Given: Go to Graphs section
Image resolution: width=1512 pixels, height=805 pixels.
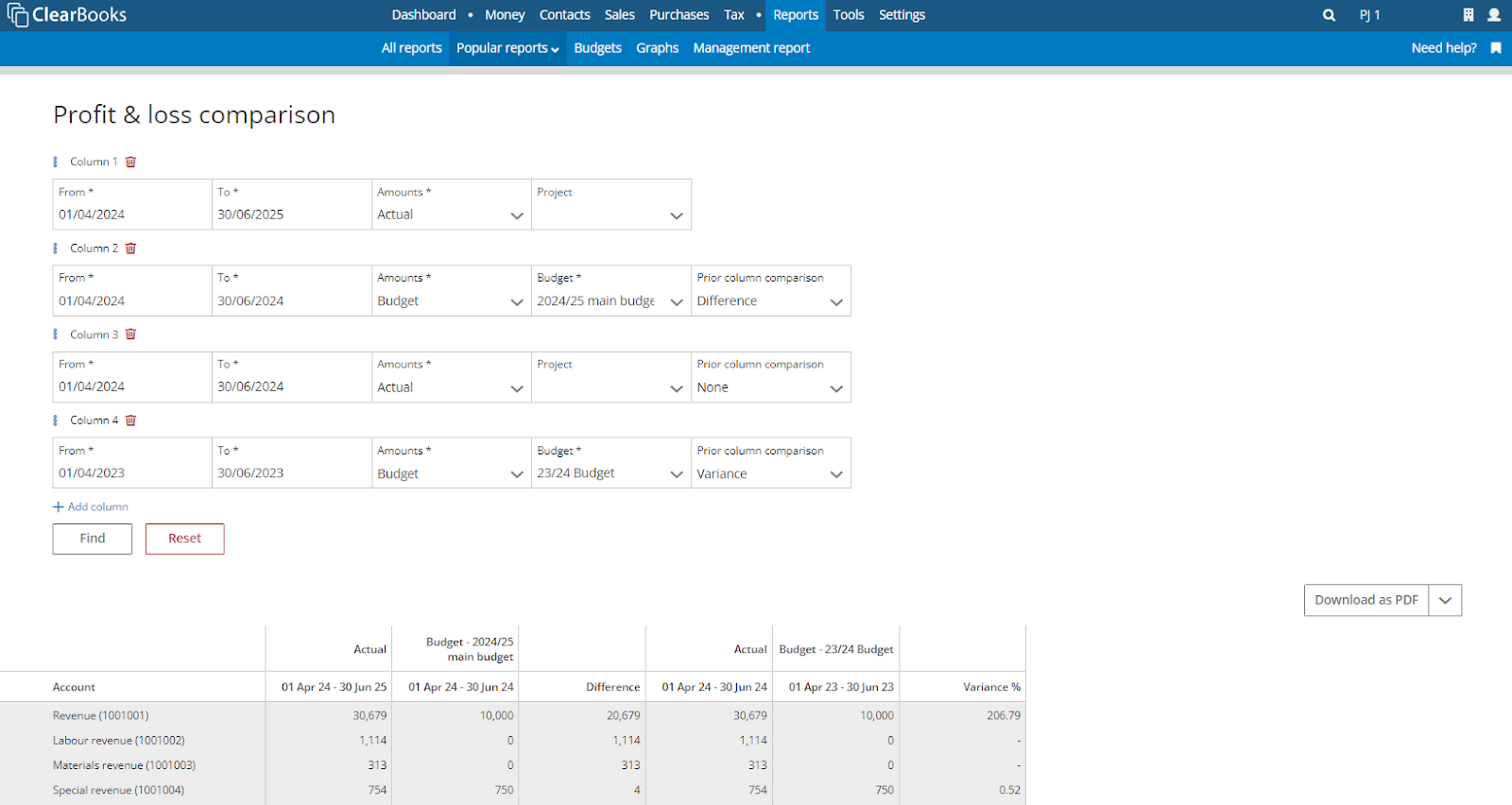Looking at the screenshot, I should (657, 48).
